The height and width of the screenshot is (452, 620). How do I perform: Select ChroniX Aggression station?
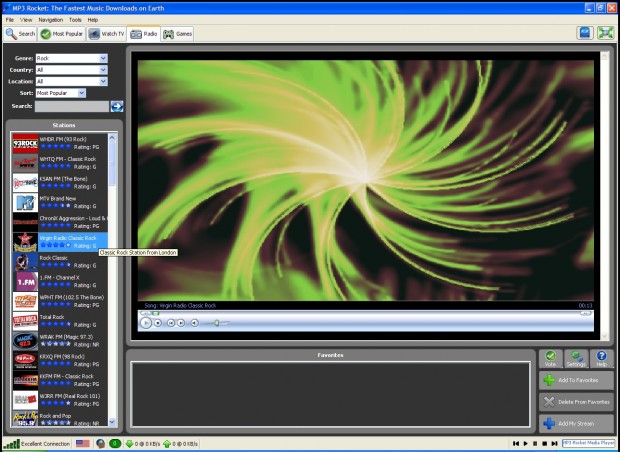60,222
